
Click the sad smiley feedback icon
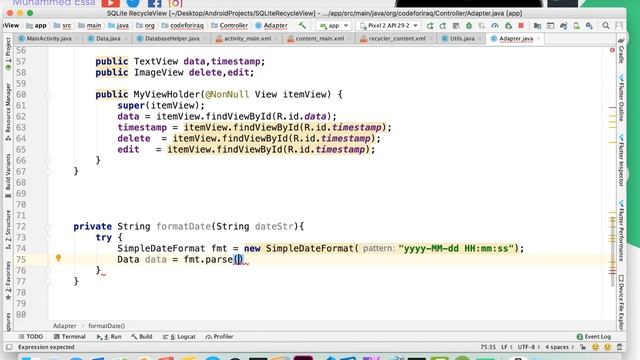[x=608, y=347]
